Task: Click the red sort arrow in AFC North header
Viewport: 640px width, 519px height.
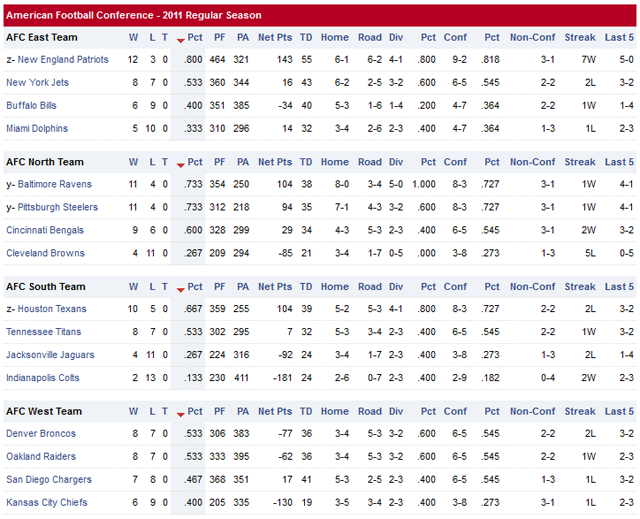Action: point(180,165)
